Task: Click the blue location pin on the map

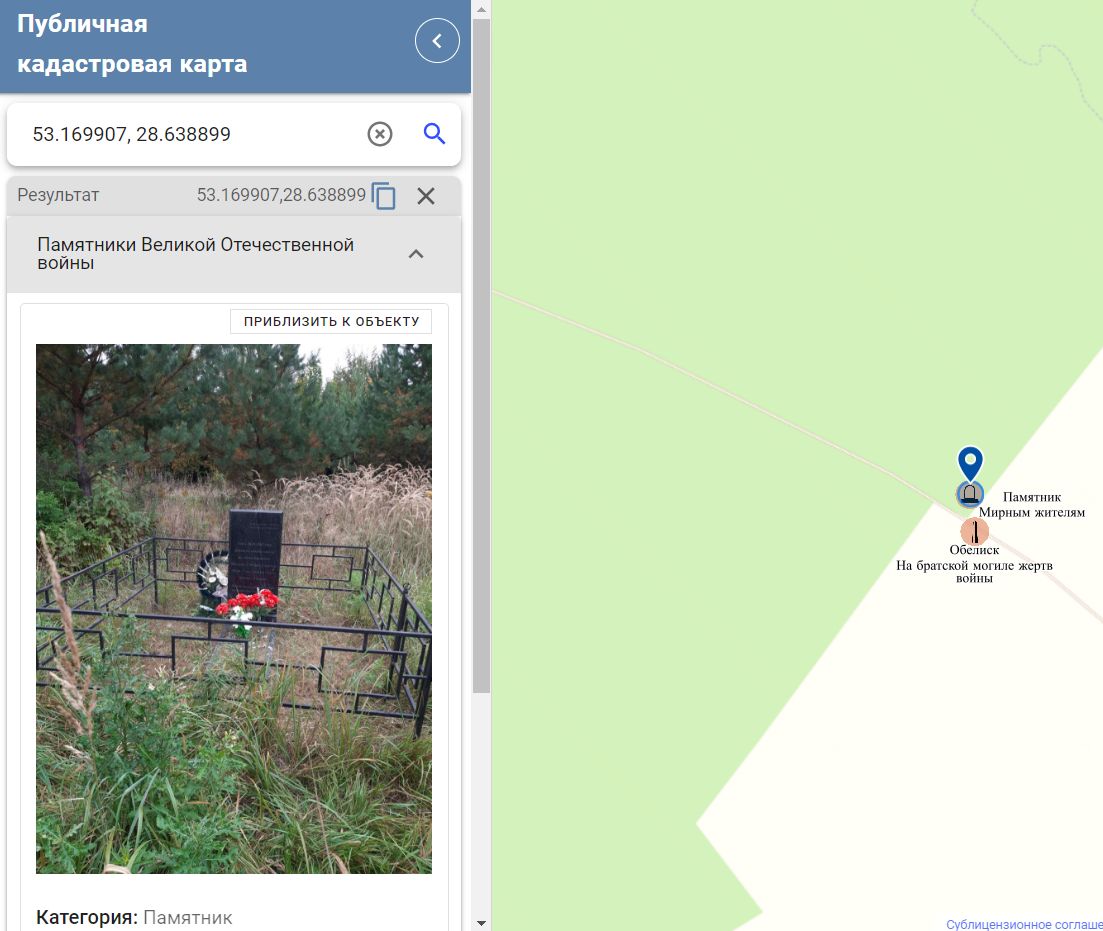Action: tap(970, 464)
